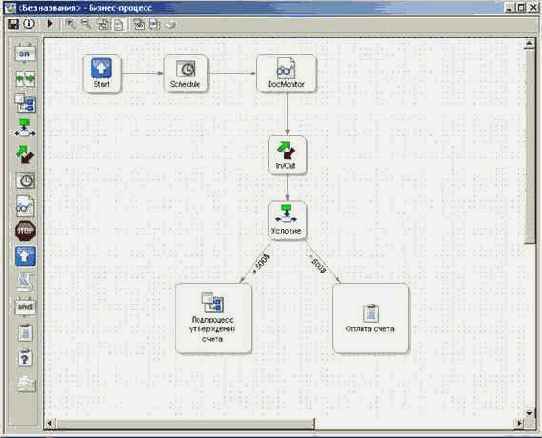
Task: Select the blue Start tool in palette
Action: click(x=26, y=256)
